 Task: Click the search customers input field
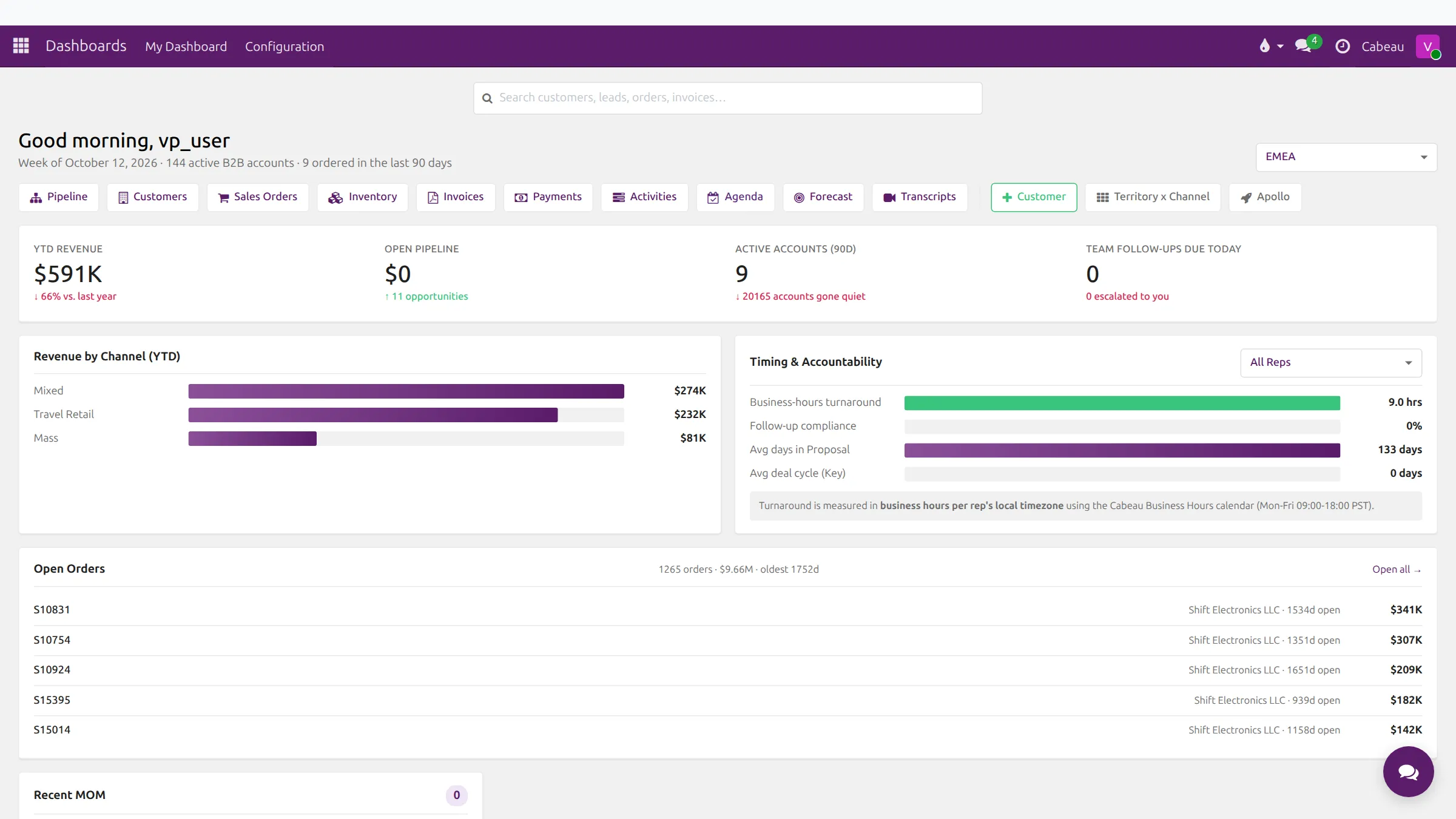[728, 98]
